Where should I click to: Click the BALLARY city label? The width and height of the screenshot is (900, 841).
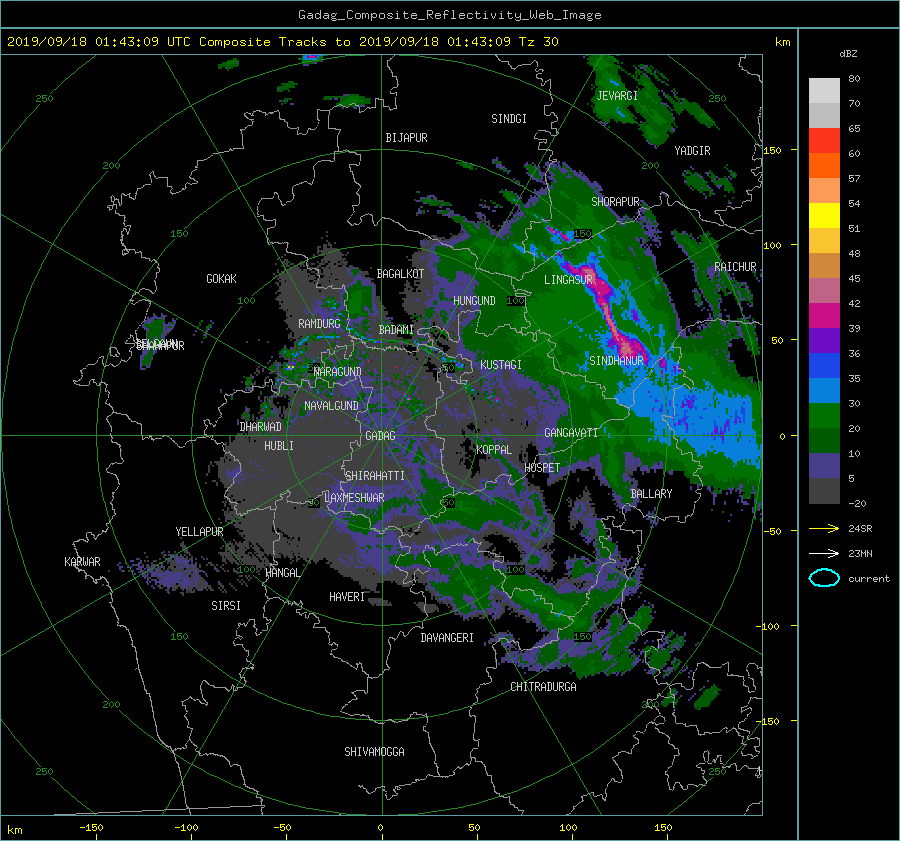651,494
